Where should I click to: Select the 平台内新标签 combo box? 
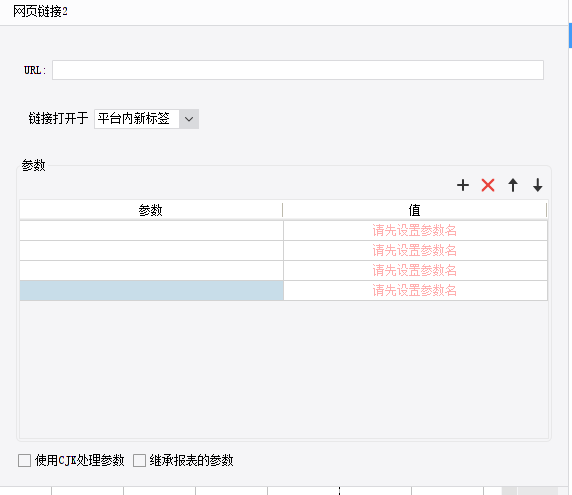coord(146,119)
